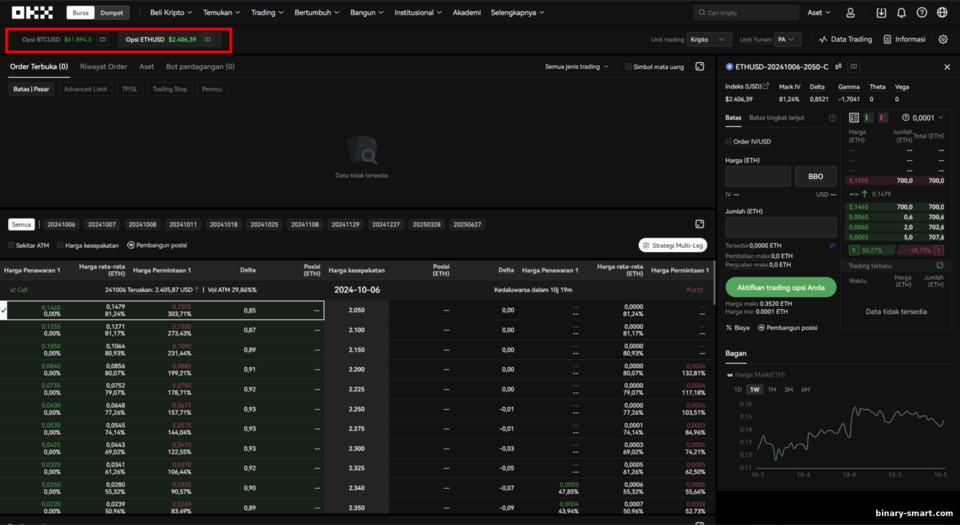Tick the Order IV/USD checkbox

pos(729,141)
